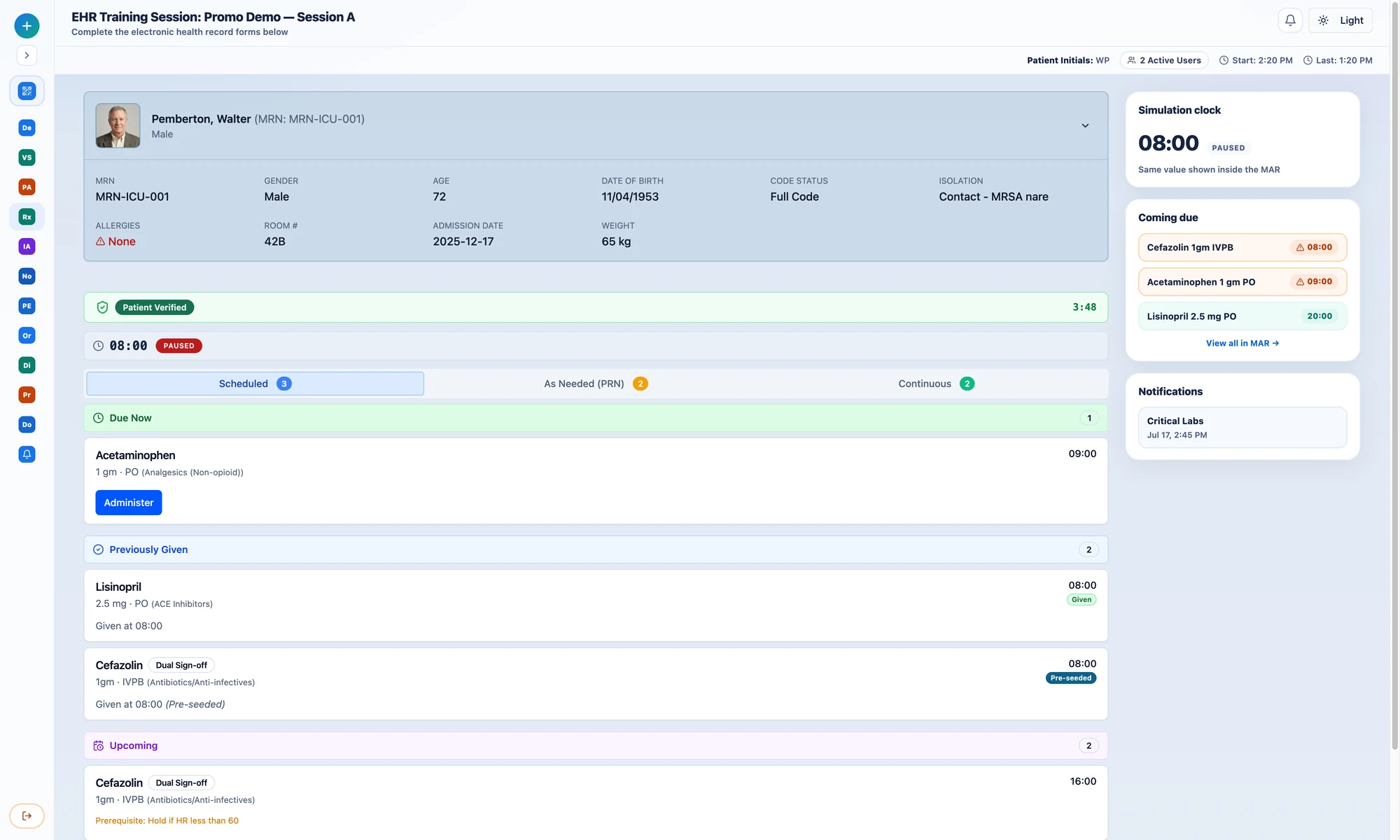
Task: Open the De sidebar section
Action: pyautogui.click(x=27, y=128)
